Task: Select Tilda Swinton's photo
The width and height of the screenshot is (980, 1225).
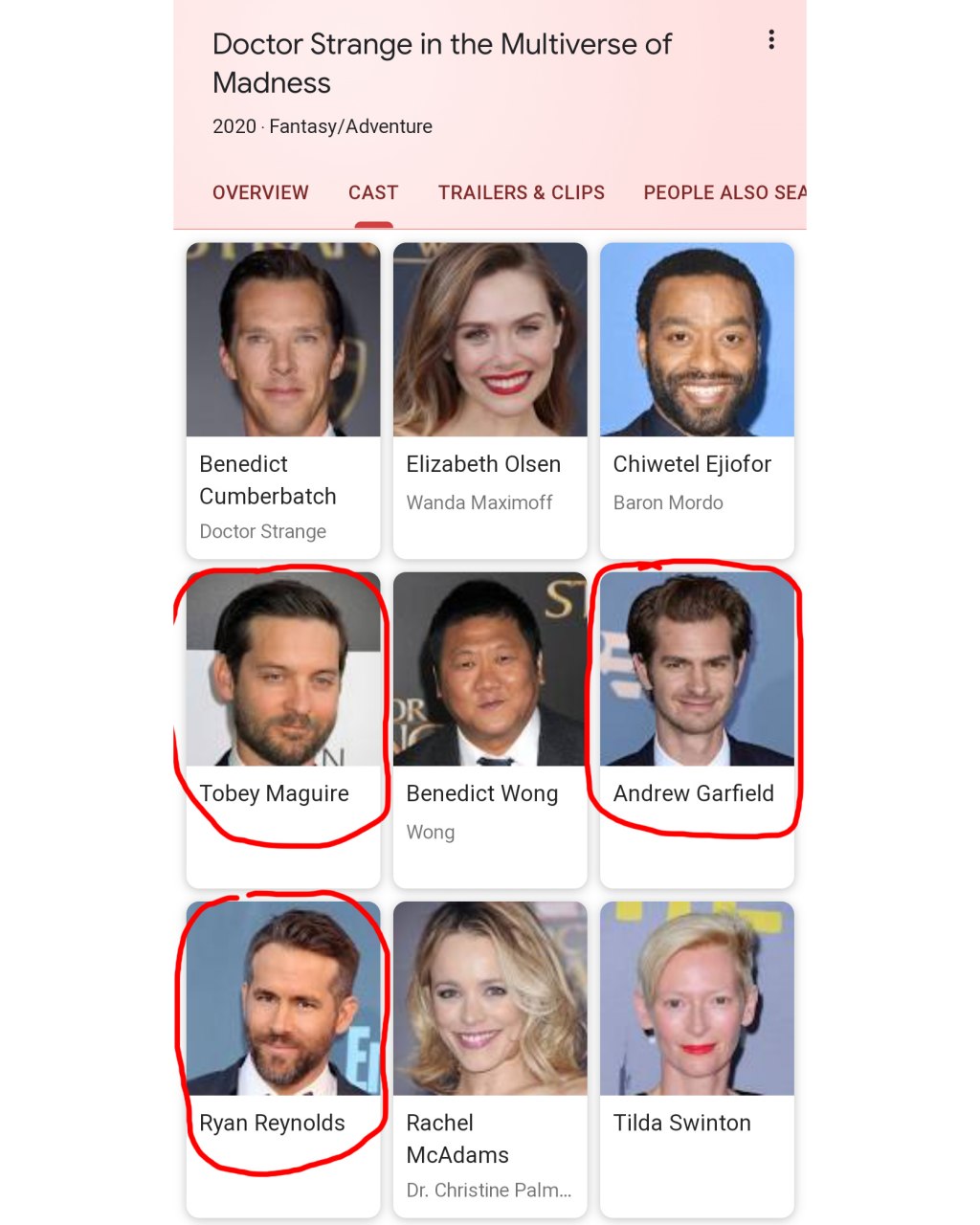Action: pos(697,998)
